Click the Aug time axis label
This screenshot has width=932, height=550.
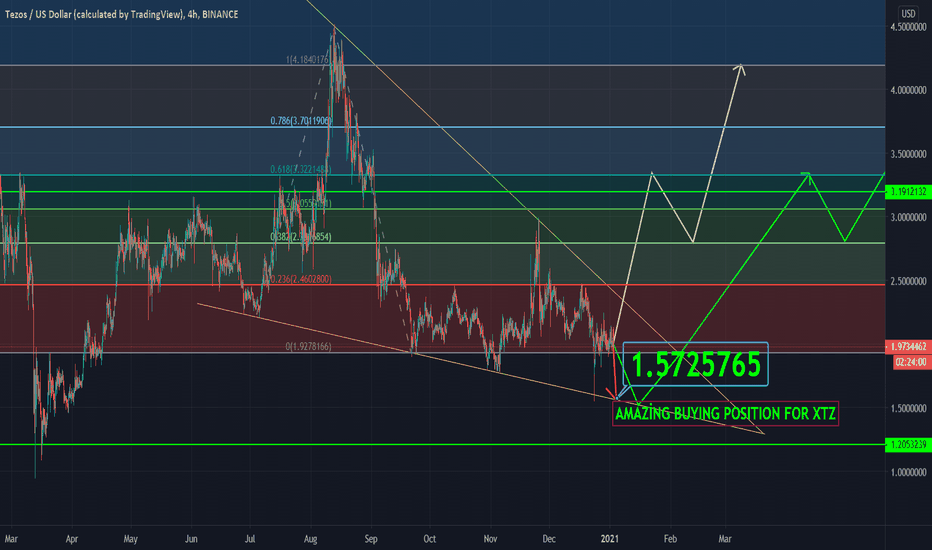(x=310, y=539)
